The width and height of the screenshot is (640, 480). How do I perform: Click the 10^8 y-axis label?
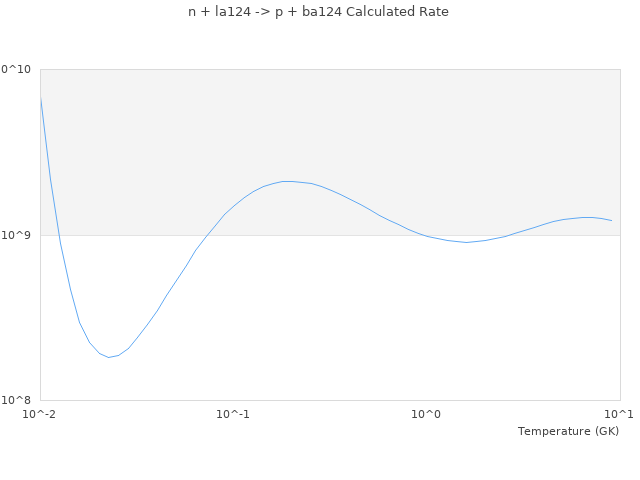[x=19, y=401]
